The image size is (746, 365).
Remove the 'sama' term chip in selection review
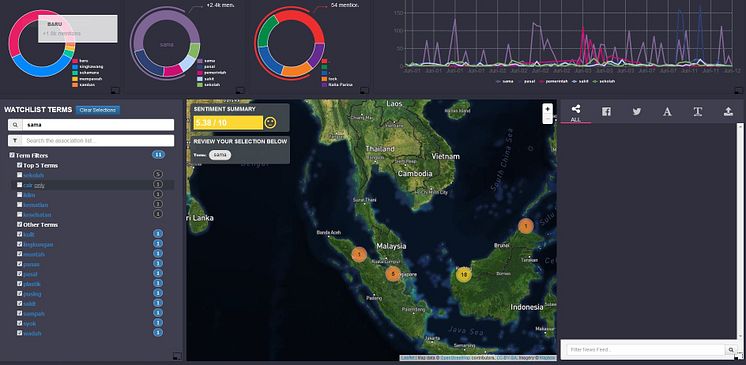click(x=220, y=155)
